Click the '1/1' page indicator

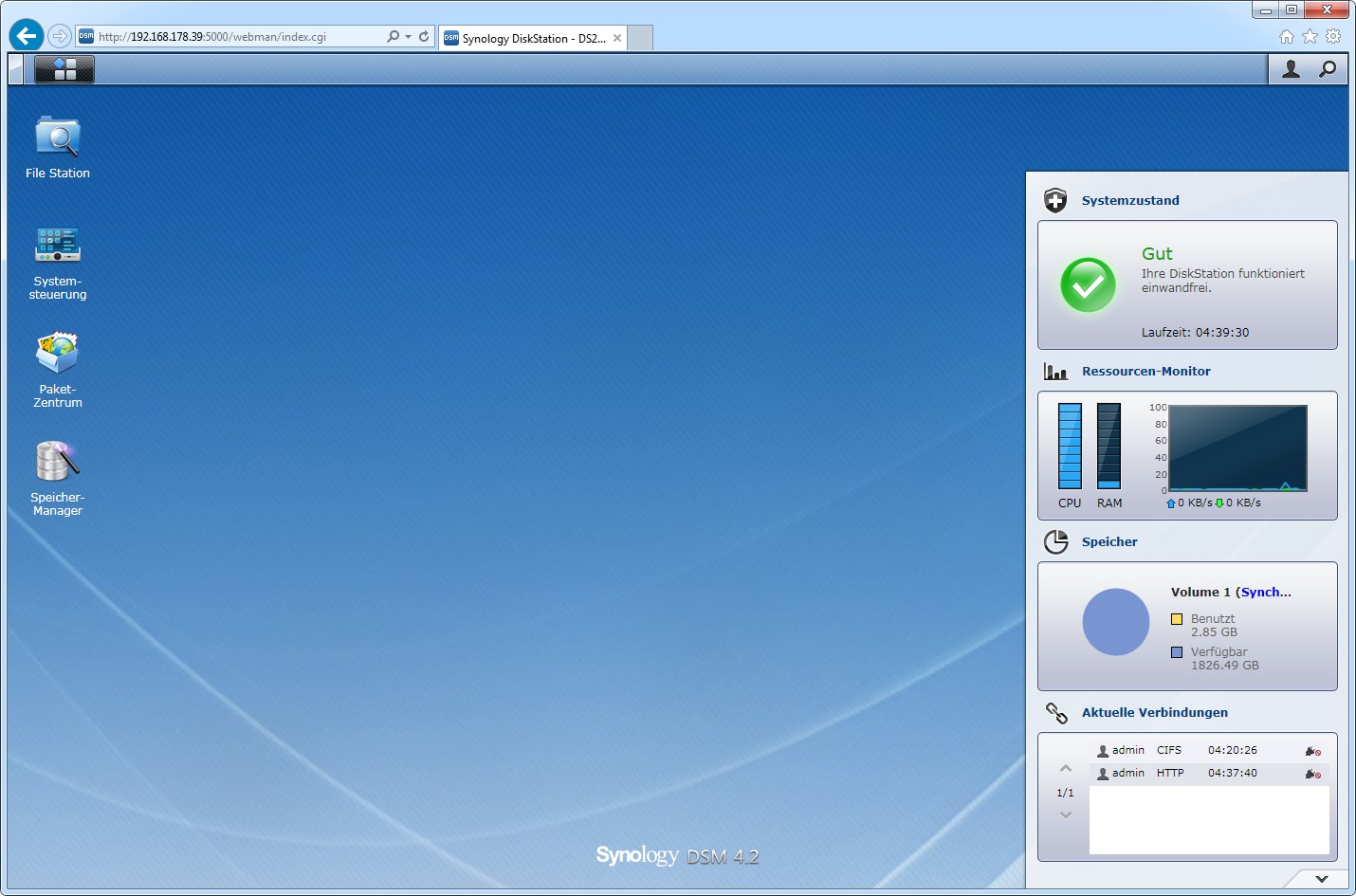(1066, 793)
